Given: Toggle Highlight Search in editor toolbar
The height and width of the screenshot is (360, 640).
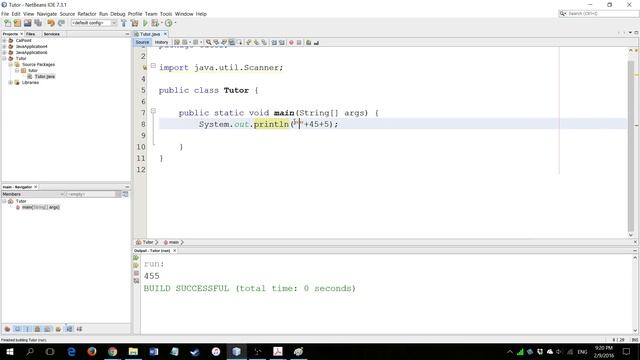Looking at the screenshot, I should pos(232,42).
